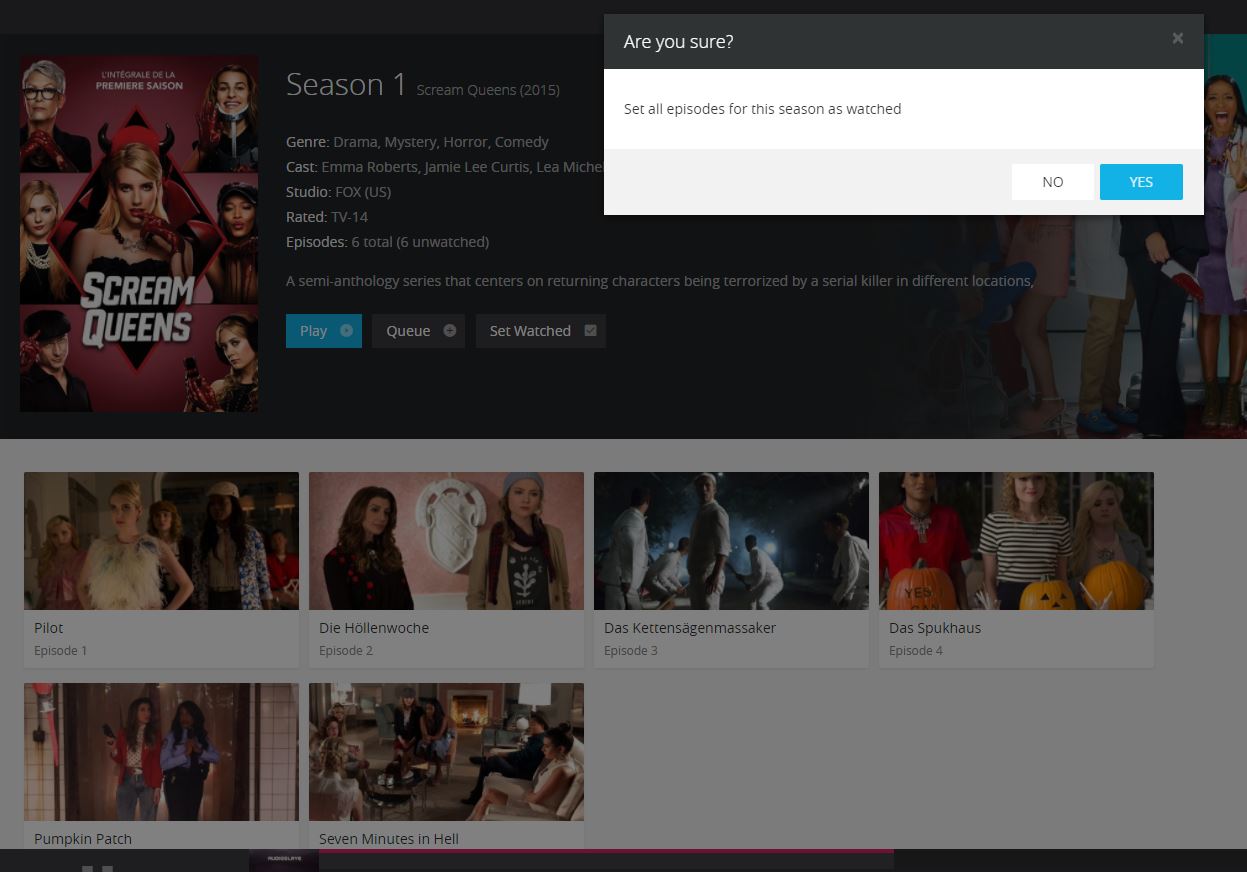Toggle the Set Watched checkmark icon
1247x872 pixels.
pyautogui.click(x=590, y=331)
